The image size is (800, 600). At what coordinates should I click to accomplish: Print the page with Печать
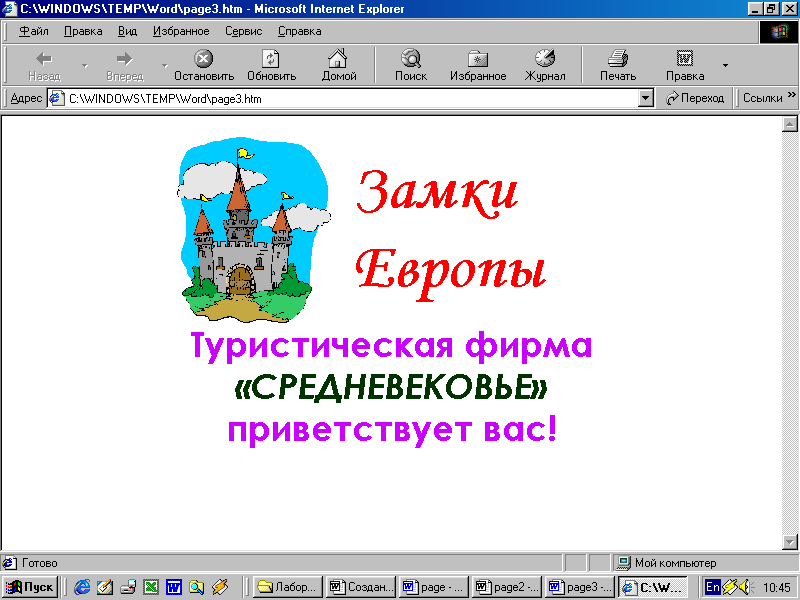tap(617, 65)
